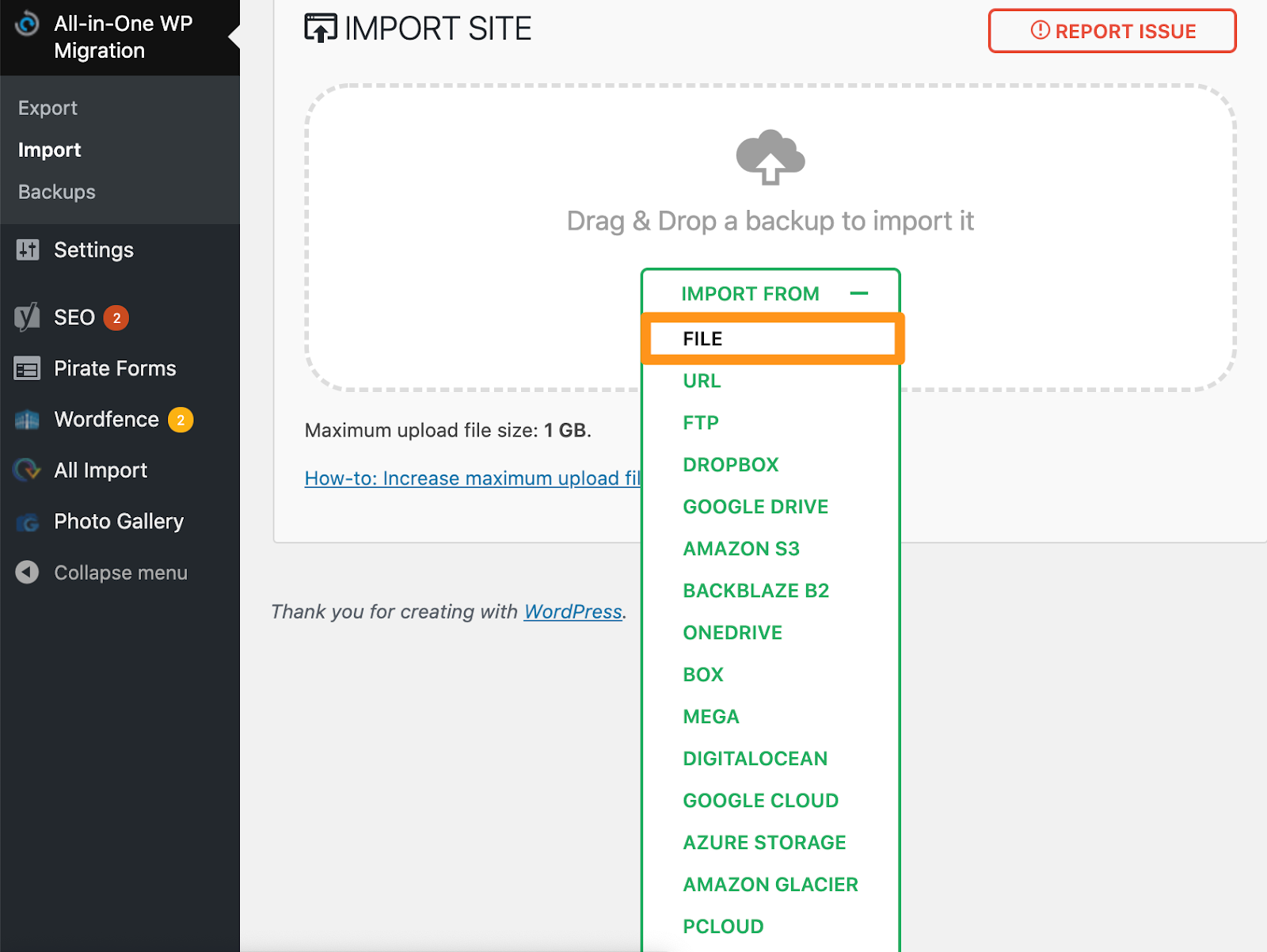Image resolution: width=1267 pixels, height=952 pixels.
Task: Select AMAZON S3 import option
Action: pyautogui.click(x=740, y=548)
